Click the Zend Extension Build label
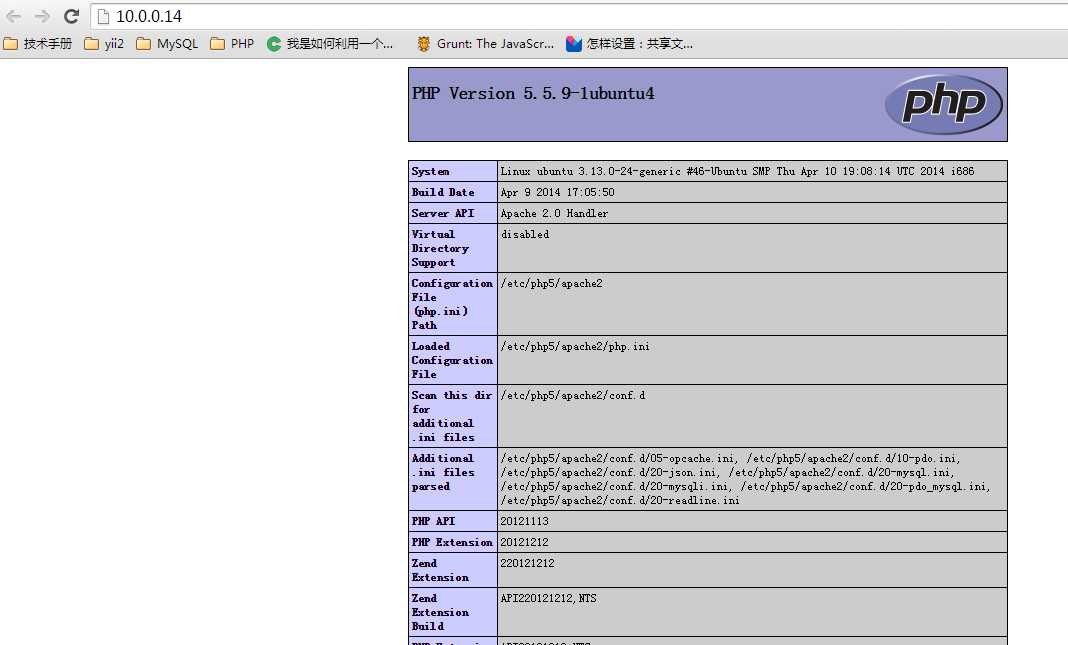This screenshot has width=1068, height=645. [x=440, y=612]
